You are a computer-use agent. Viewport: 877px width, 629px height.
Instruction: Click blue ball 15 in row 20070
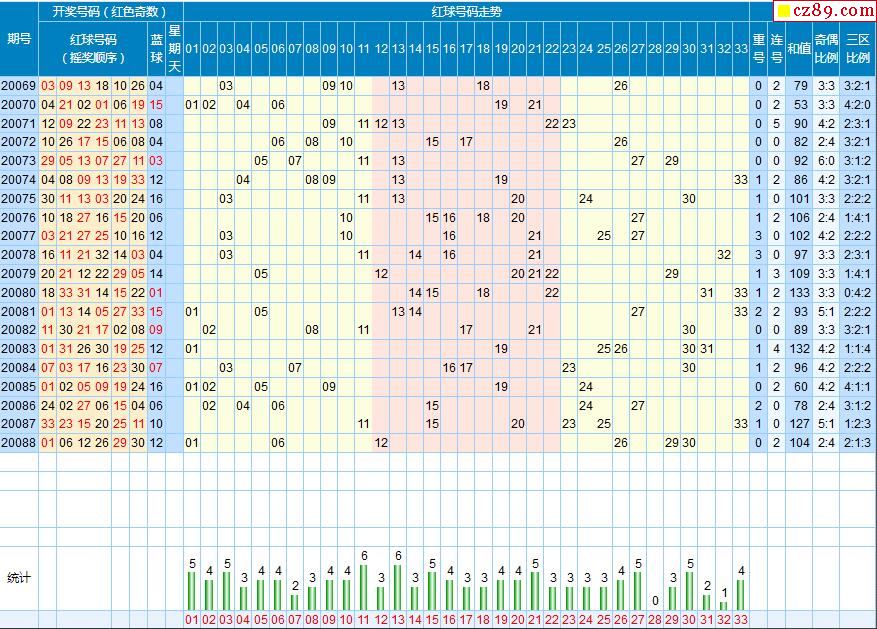[x=156, y=105]
